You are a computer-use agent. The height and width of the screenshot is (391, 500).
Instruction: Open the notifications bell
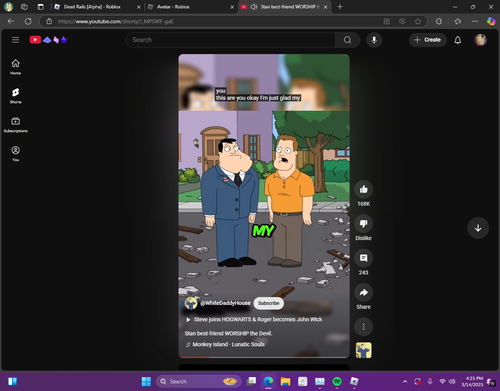pos(458,40)
